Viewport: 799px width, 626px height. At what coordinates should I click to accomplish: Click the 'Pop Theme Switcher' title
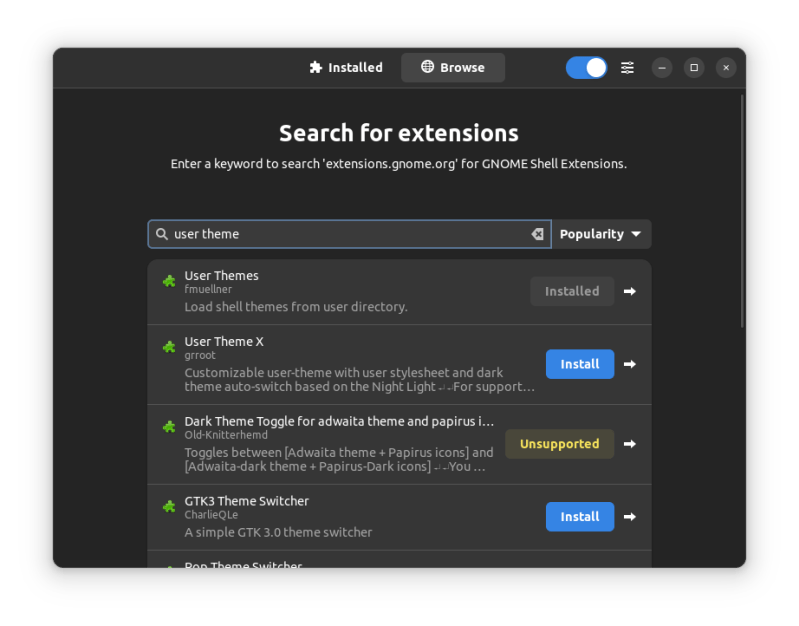click(244, 564)
